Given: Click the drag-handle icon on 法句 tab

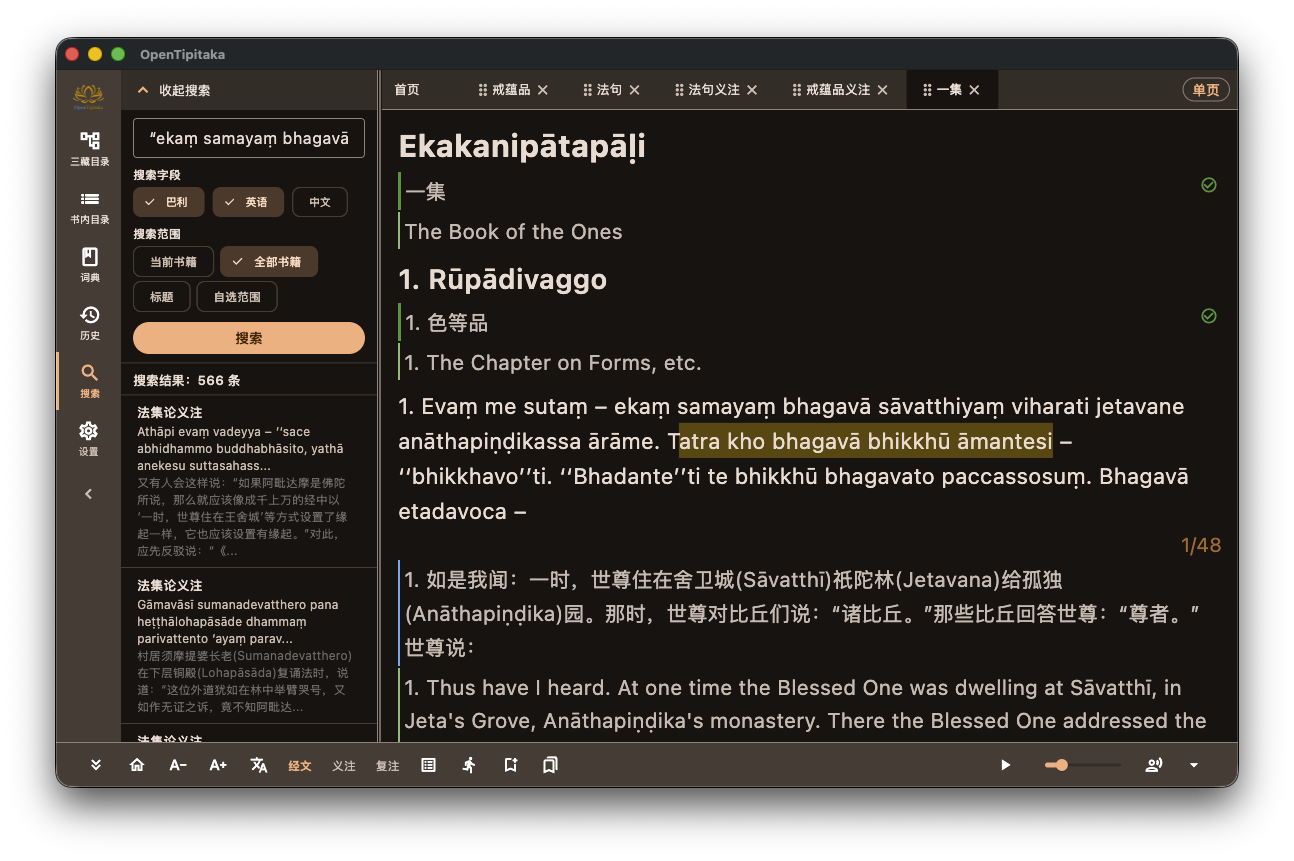Looking at the screenshot, I should [x=588, y=90].
